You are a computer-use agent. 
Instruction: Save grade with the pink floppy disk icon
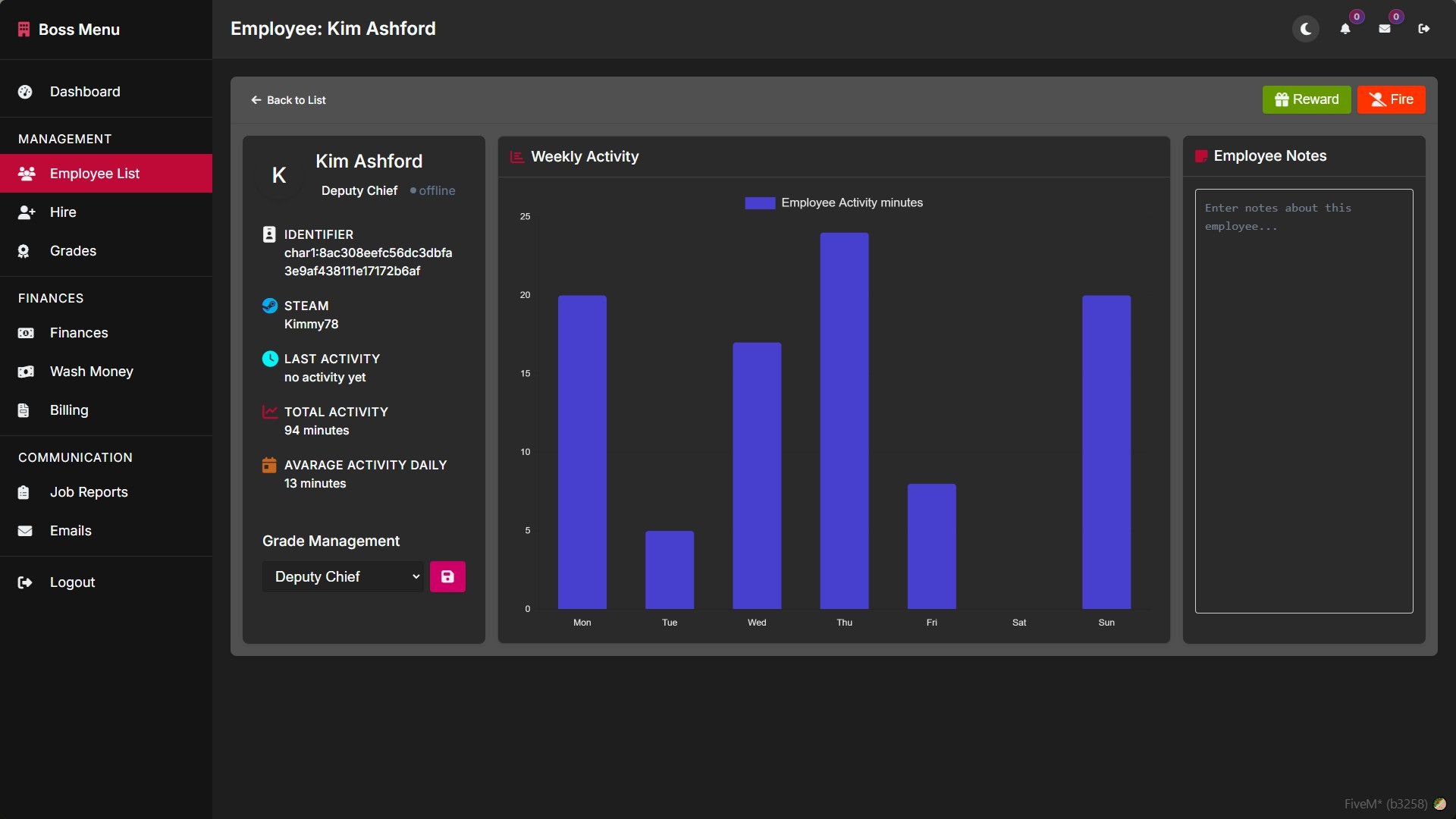pyautogui.click(x=447, y=576)
